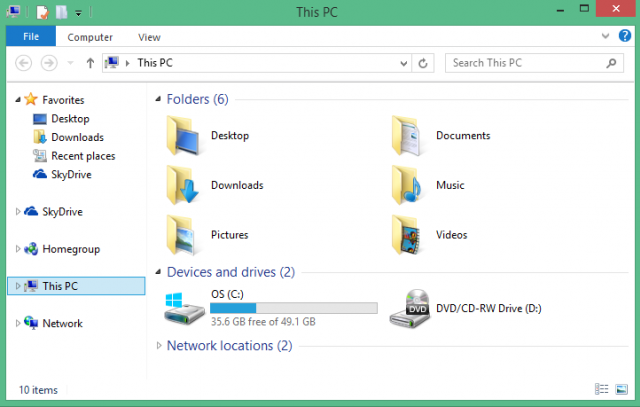Click the DVD/CD-RW Drive (D:) label
The image size is (640, 407).
489,308
